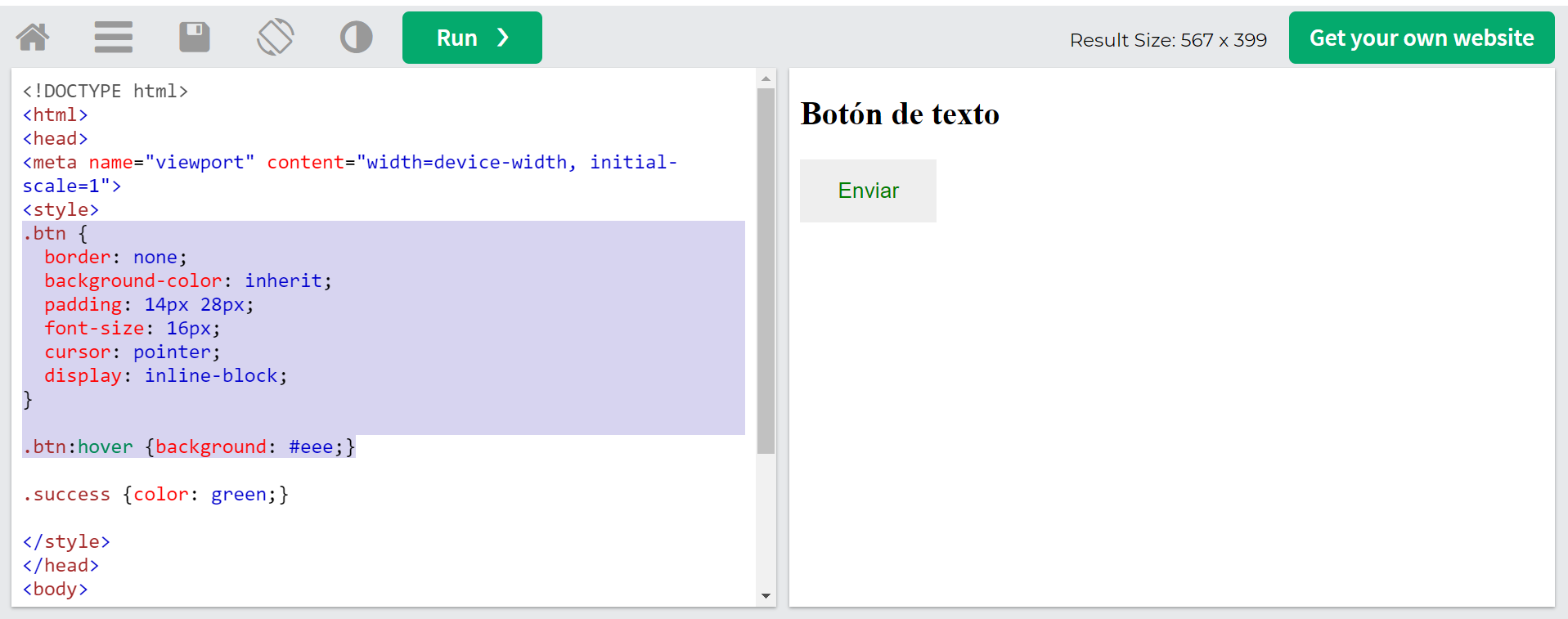Toggle dark mode contrast icon

click(x=356, y=38)
